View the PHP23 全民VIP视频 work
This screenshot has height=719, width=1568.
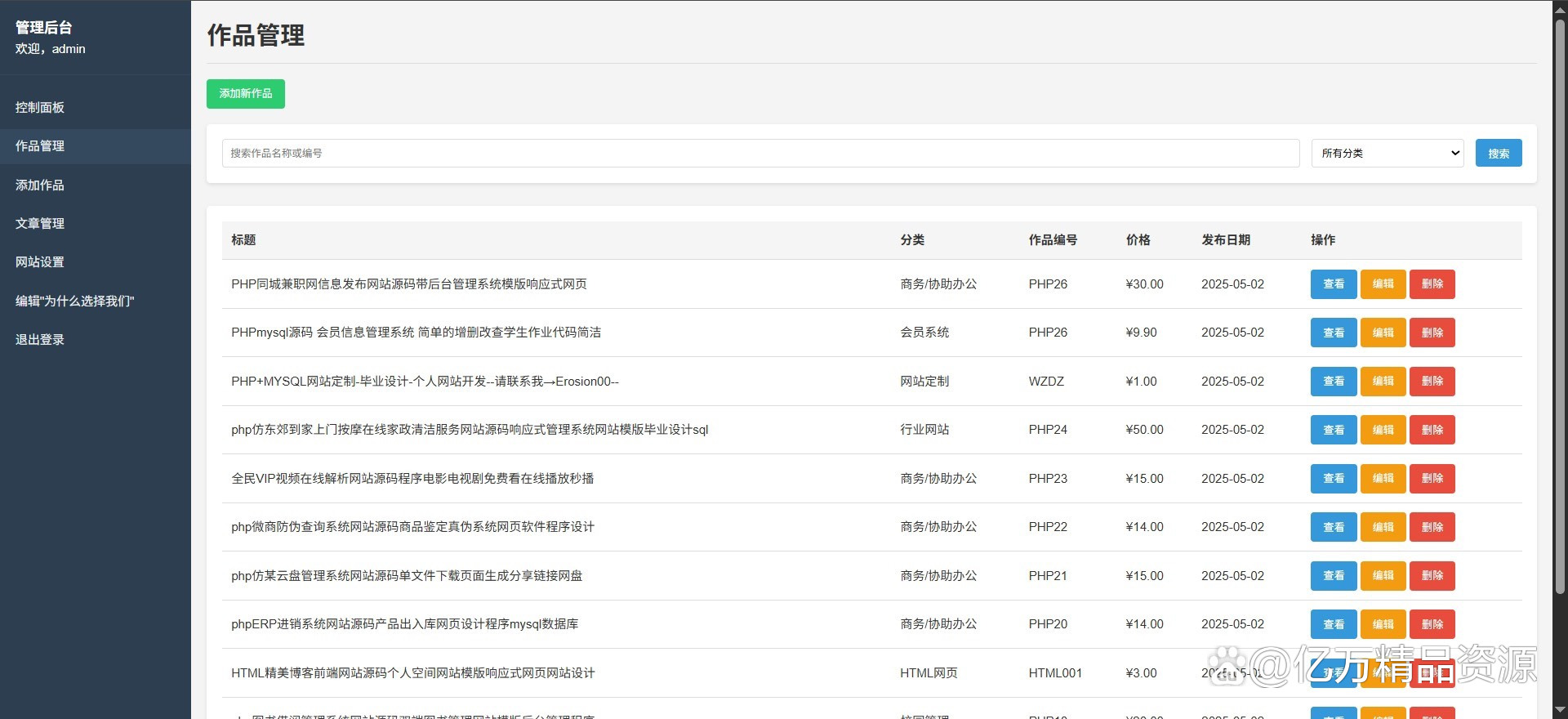[x=1334, y=479]
